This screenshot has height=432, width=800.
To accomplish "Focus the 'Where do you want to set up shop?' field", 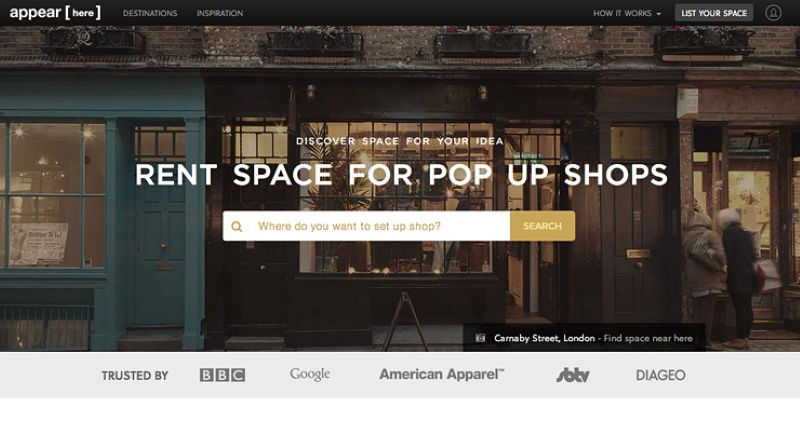I will (x=380, y=226).
